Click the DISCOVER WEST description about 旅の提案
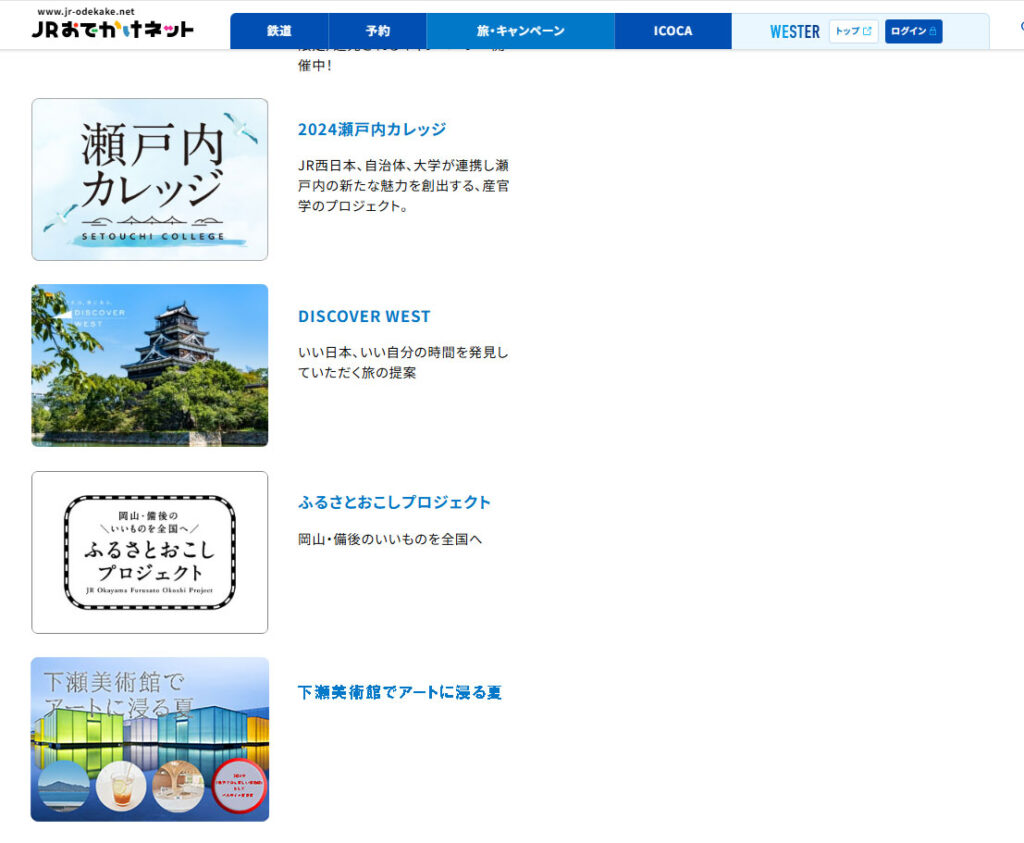 403,362
